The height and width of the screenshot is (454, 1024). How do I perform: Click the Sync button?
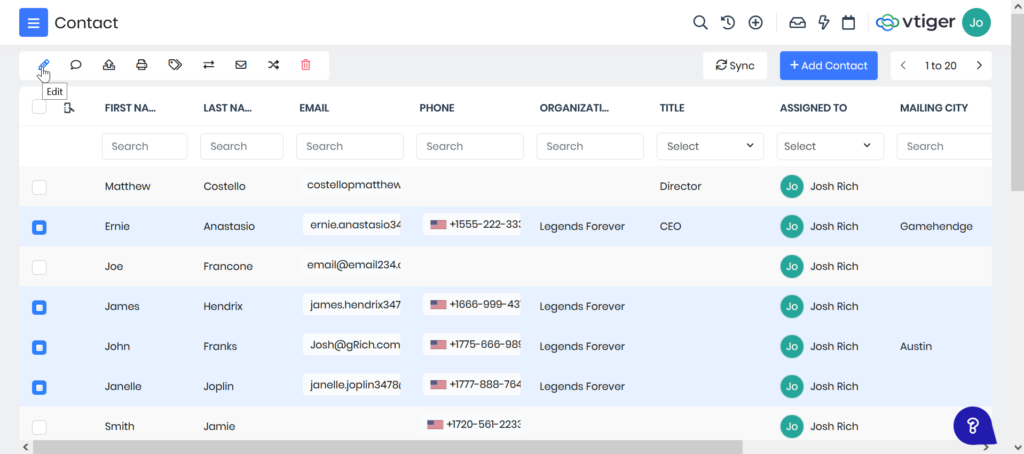[734, 66]
